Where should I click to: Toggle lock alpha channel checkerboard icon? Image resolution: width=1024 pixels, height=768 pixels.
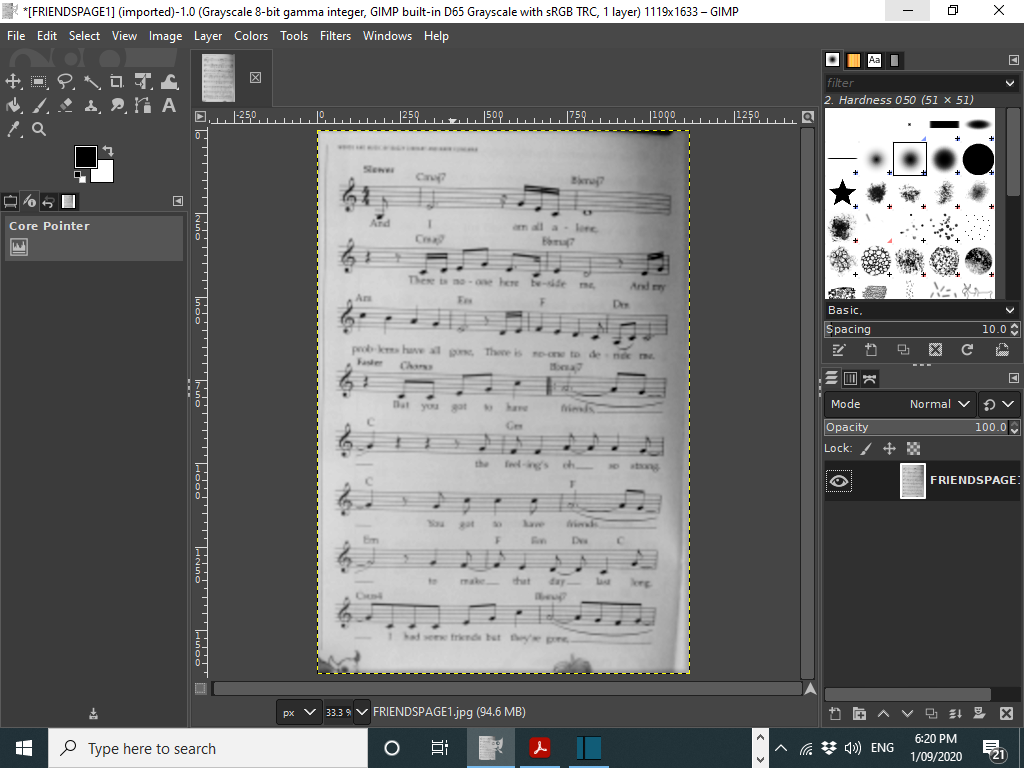point(913,449)
